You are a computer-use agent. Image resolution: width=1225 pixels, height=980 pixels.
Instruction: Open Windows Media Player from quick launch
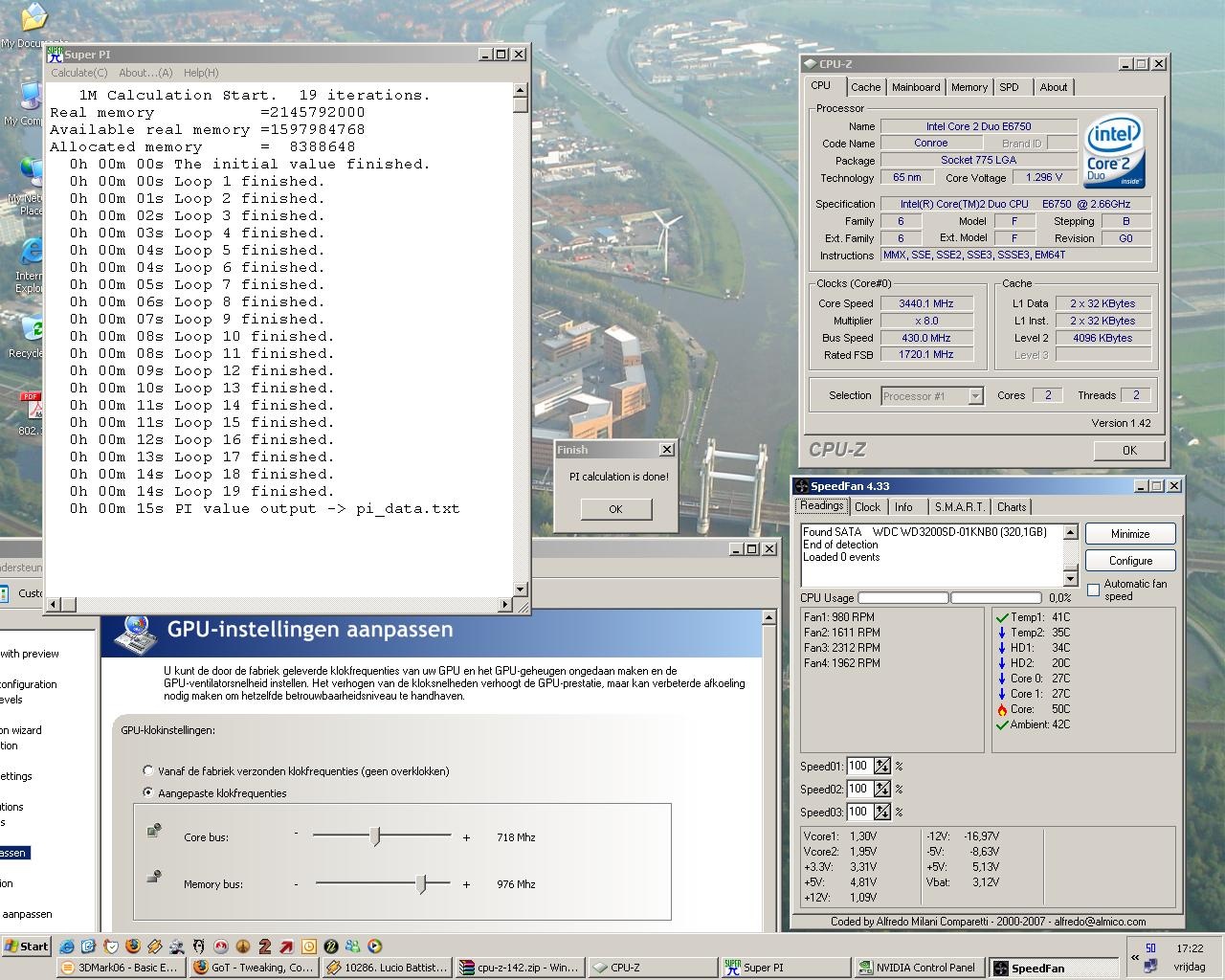click(375, 947)
